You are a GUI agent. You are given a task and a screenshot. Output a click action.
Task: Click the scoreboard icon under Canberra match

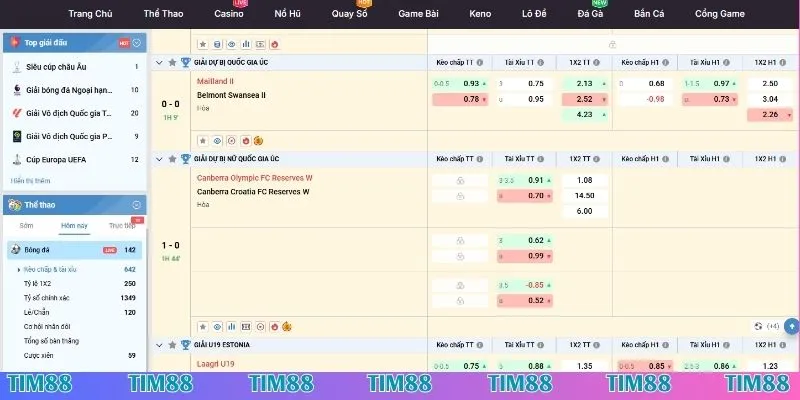click(244, 326)
